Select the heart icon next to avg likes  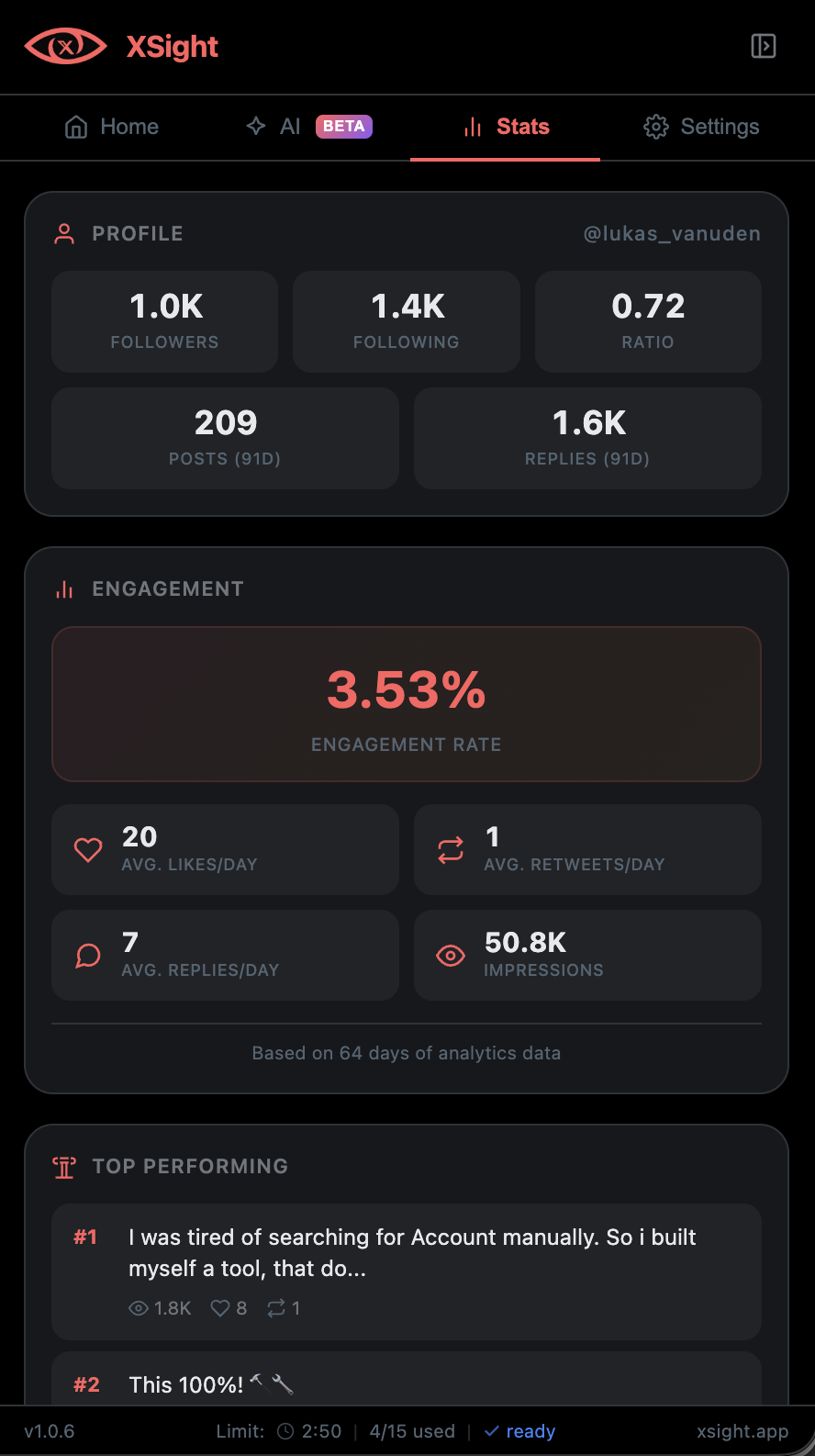pos(87,849)
